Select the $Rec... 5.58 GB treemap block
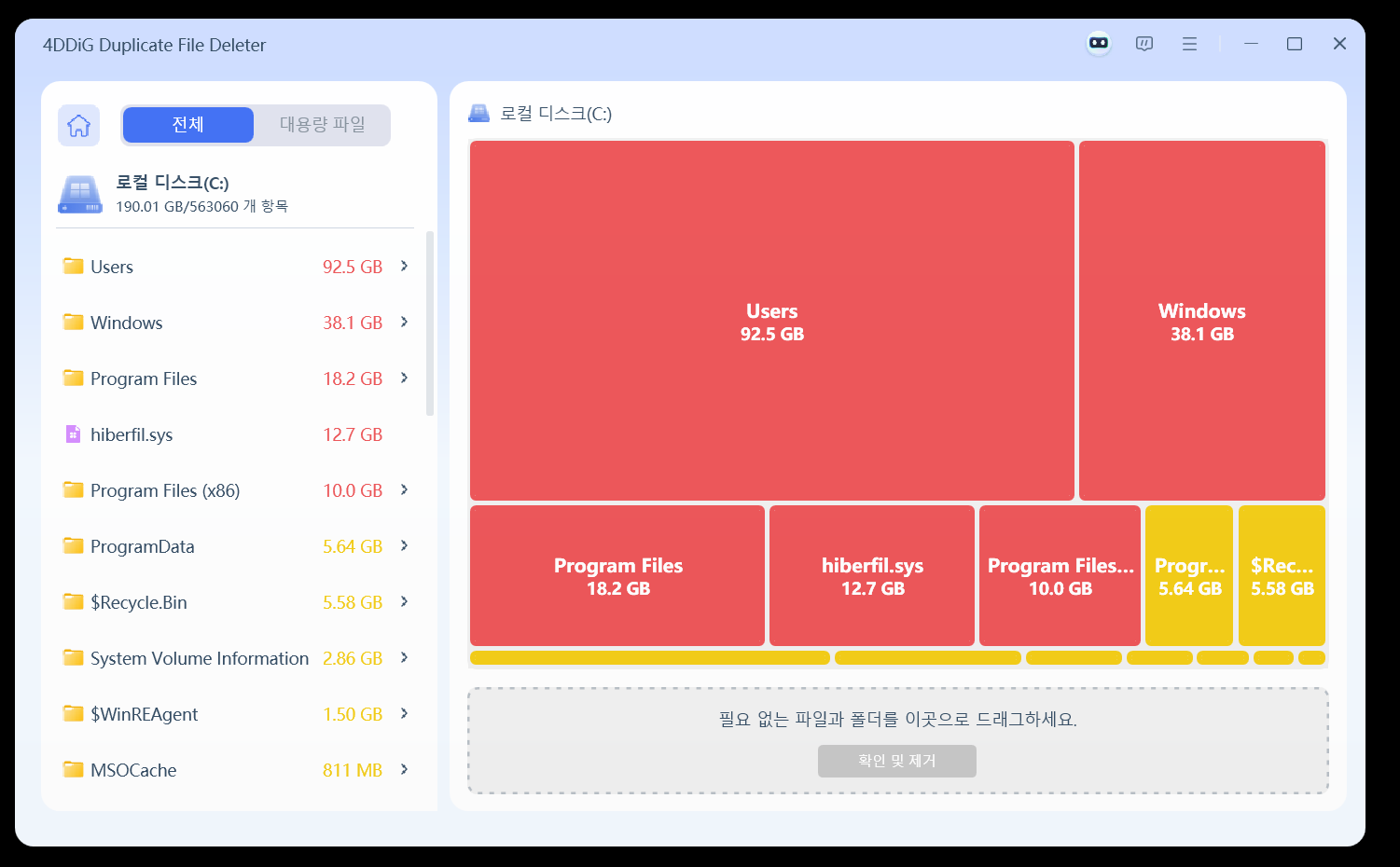1400x867 pixels. [x=1282, y=575]
